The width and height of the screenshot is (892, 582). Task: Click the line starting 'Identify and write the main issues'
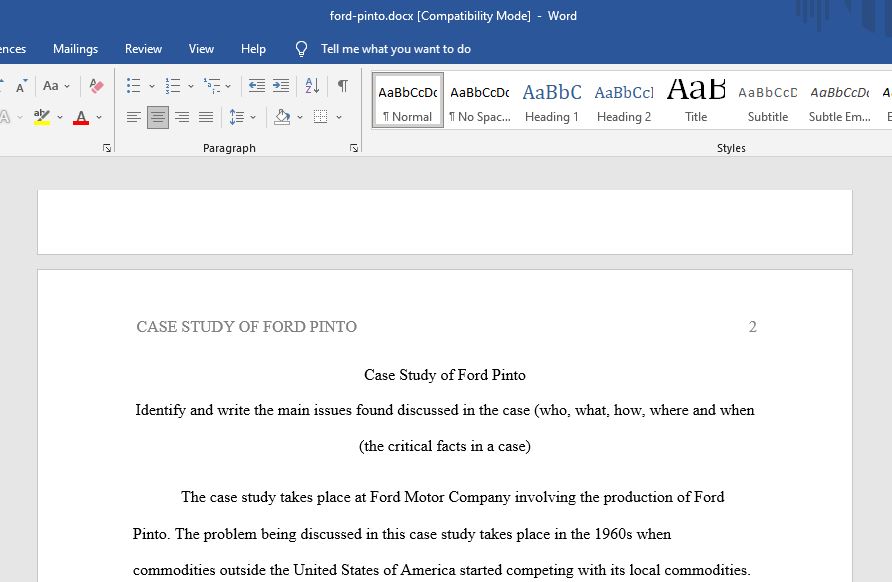pyautogui.click(x=445, y=410)
